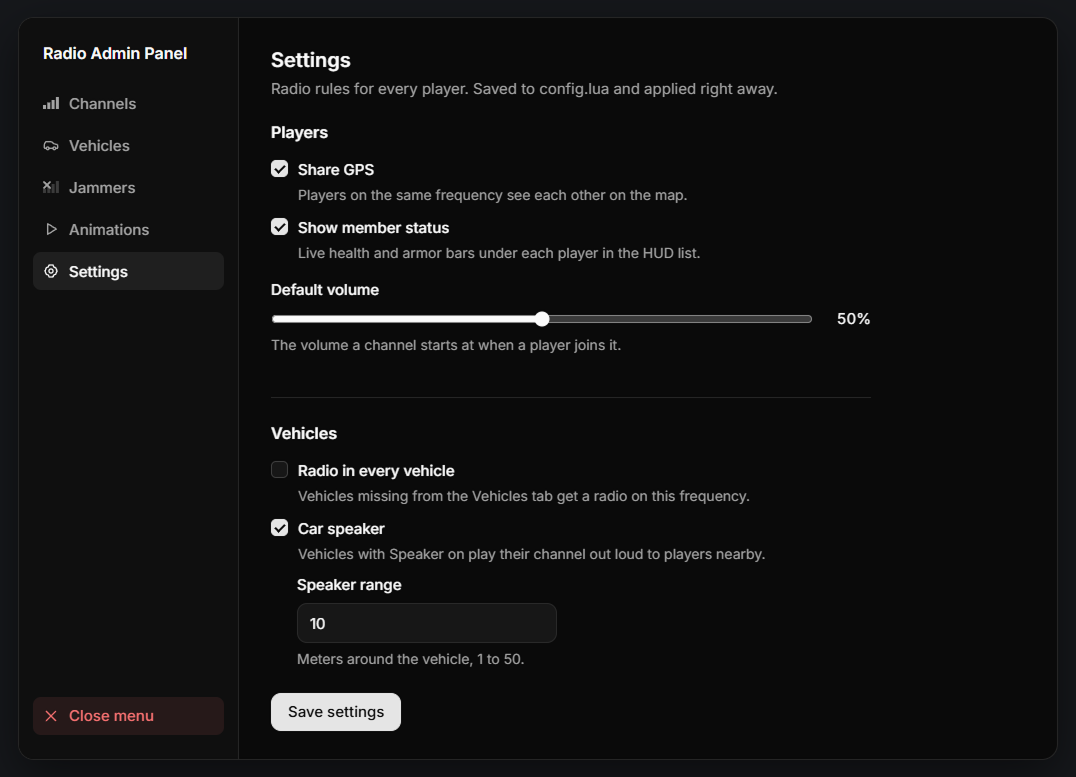Viewport: 1076px width, 777px height.
Task: Open the Animations section
Action: tap(128, 229)
